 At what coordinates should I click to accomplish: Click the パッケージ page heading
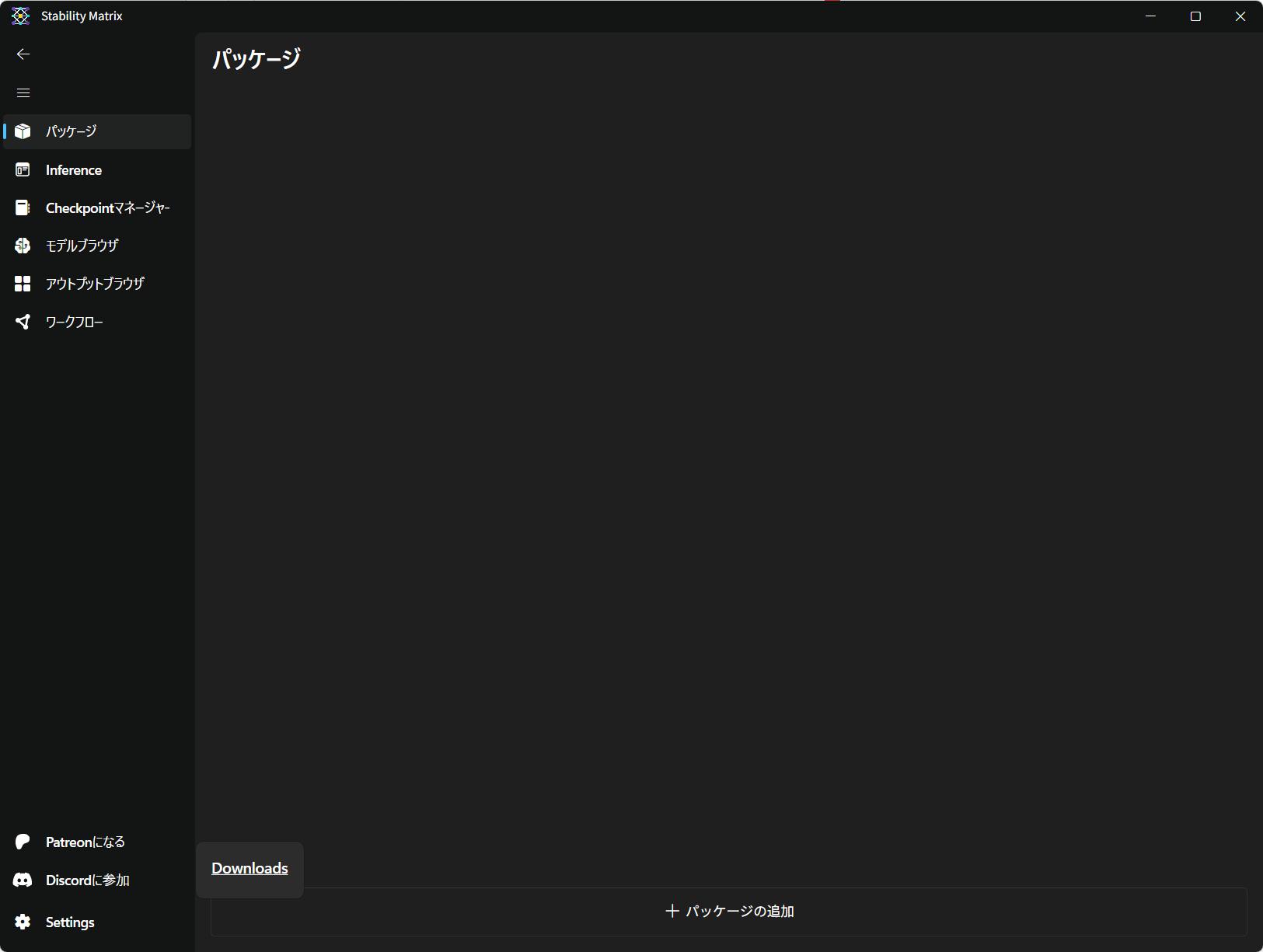click(x=256, y=59)
